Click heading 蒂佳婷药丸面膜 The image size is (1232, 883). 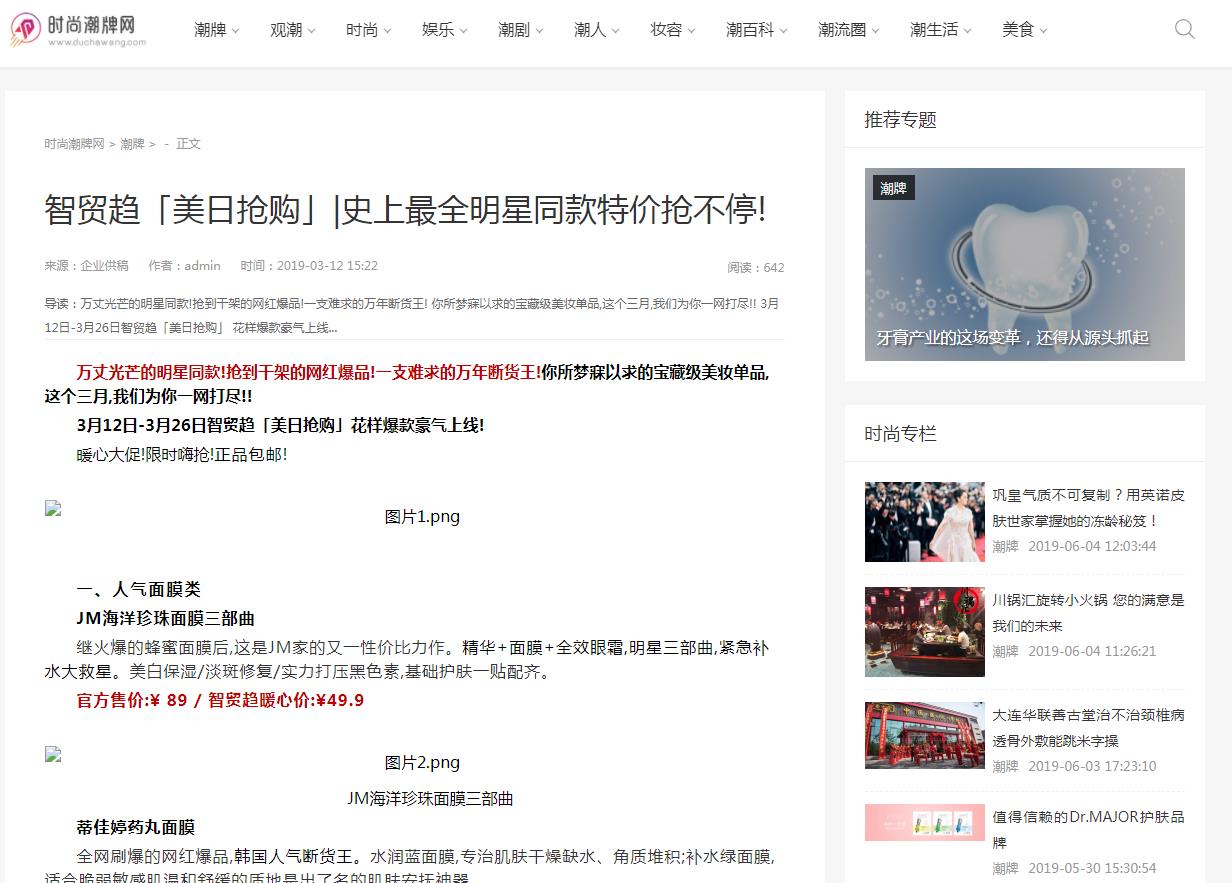135,828
